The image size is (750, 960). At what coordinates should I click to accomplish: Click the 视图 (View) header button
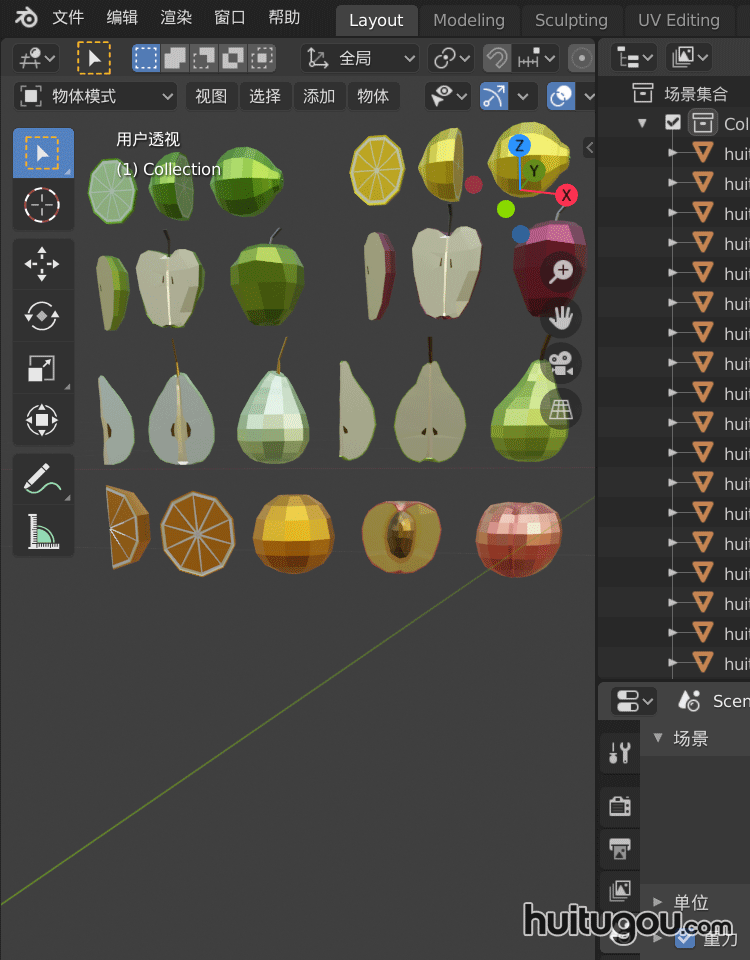coord(211,96)
